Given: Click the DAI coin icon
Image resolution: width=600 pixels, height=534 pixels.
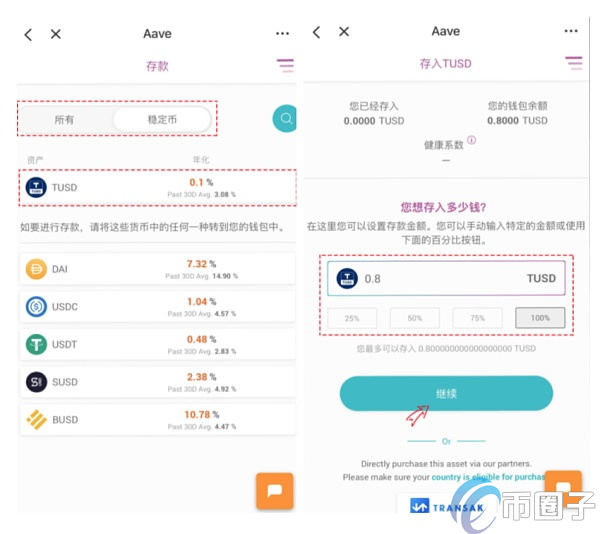Looking at the screenshot, I should pos(36,269).
